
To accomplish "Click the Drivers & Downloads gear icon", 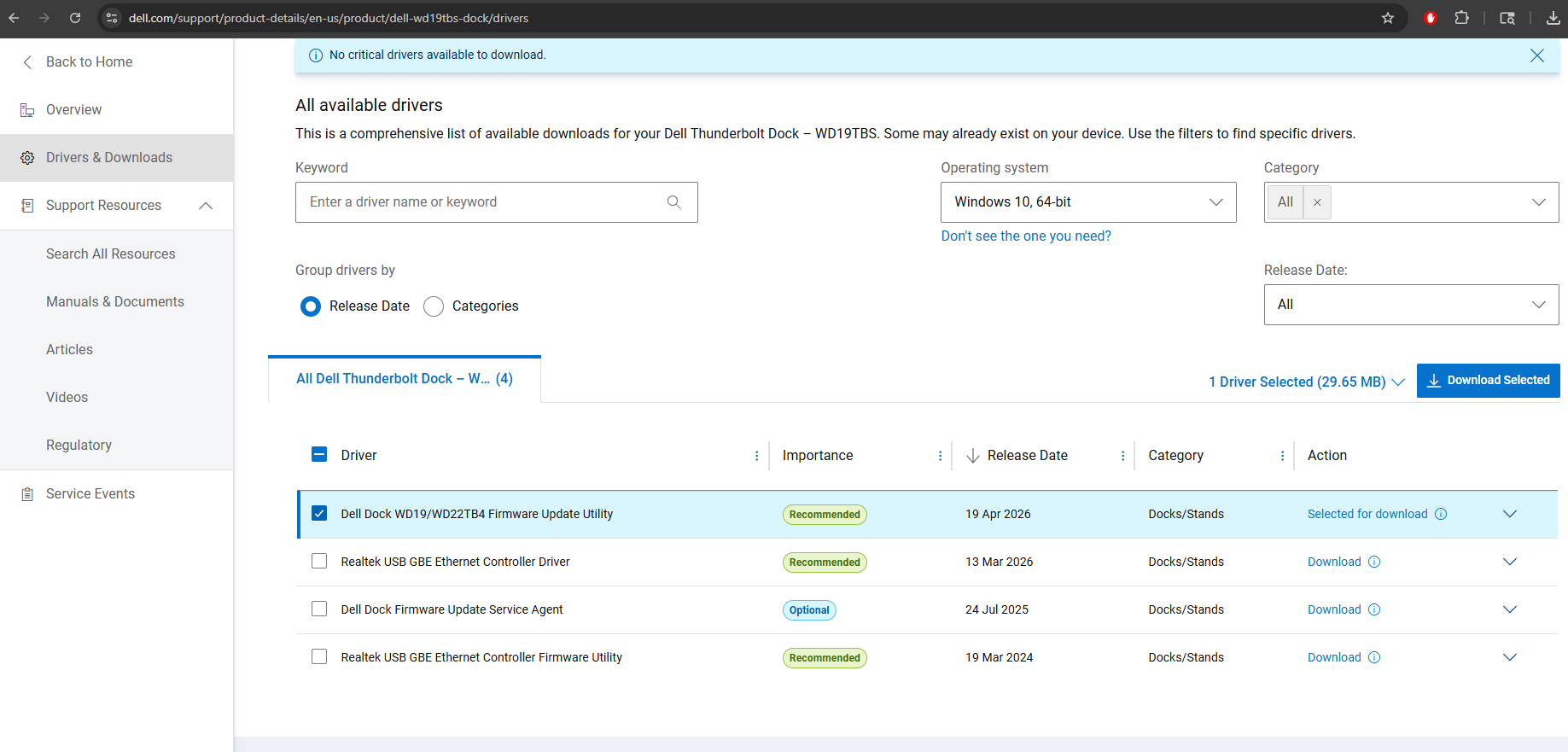I will tap(27, 158).
